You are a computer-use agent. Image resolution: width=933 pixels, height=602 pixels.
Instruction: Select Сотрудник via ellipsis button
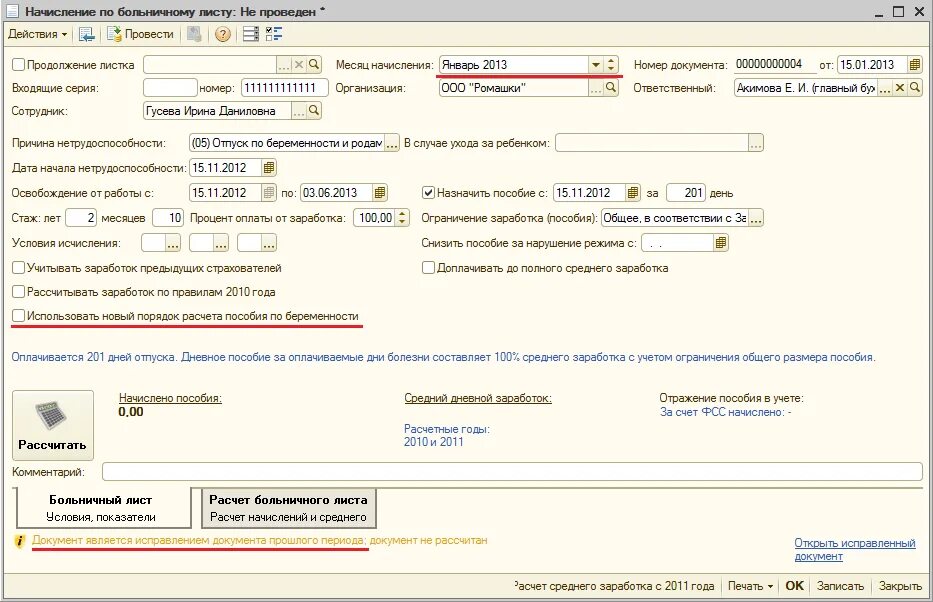(x=299, y=111)
